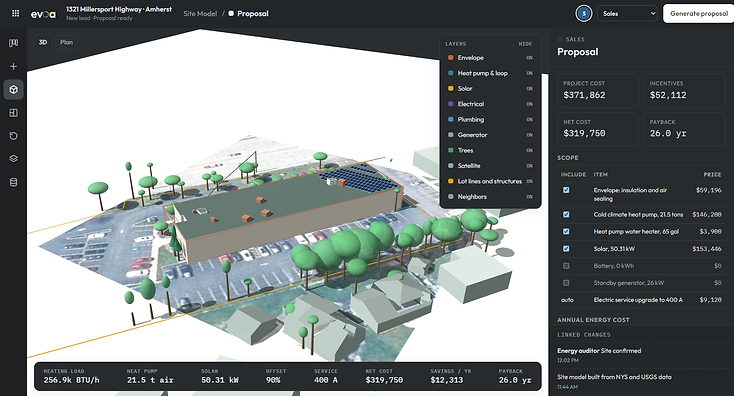Image resolution: width=734 pixels, height=396 pixels.
Task: Toggle the Solar layer ON switch
Action: [x=529, y=88]
